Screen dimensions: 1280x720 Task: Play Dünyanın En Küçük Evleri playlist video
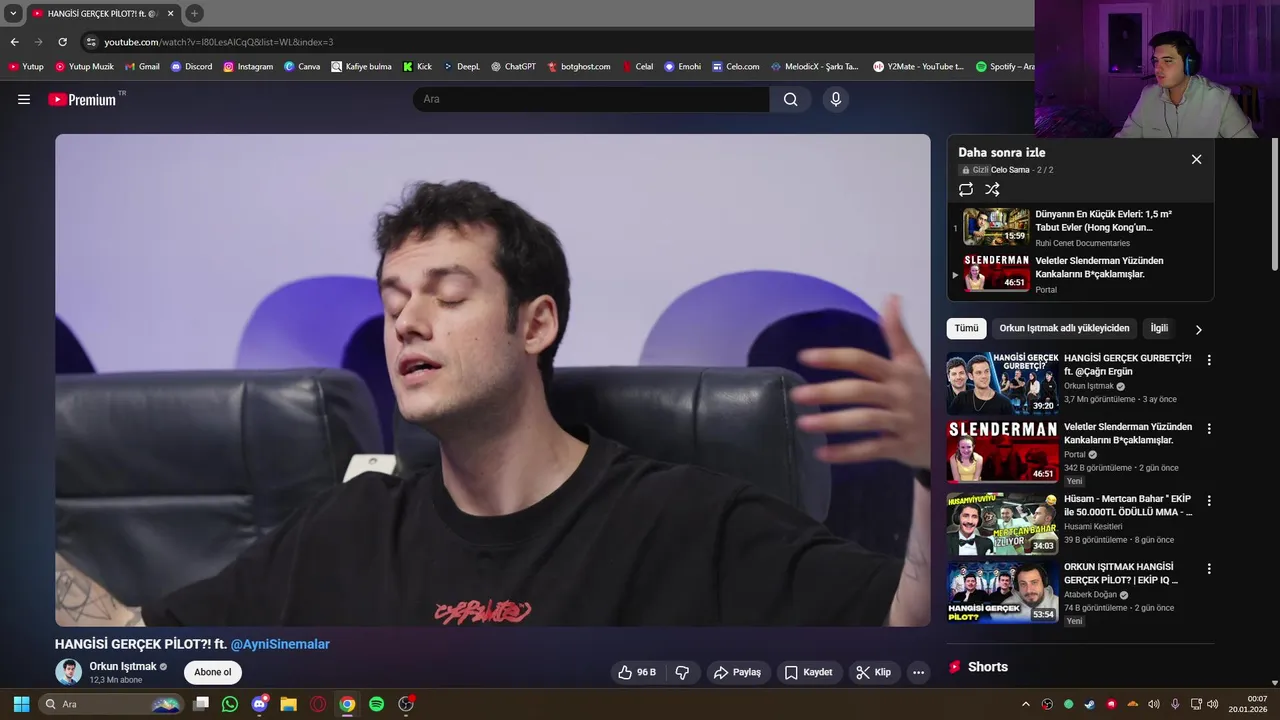point(1080,227)
